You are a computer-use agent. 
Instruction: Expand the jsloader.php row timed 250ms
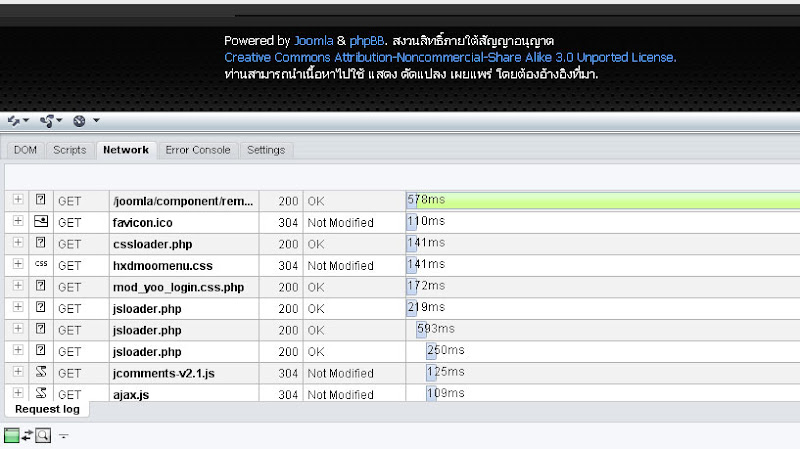coord(18,350)
